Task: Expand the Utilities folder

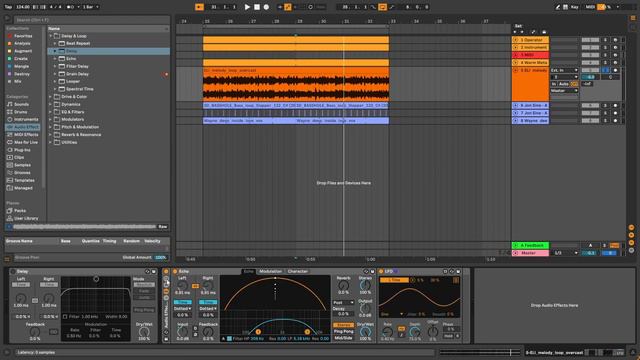Action: (51, 142)
